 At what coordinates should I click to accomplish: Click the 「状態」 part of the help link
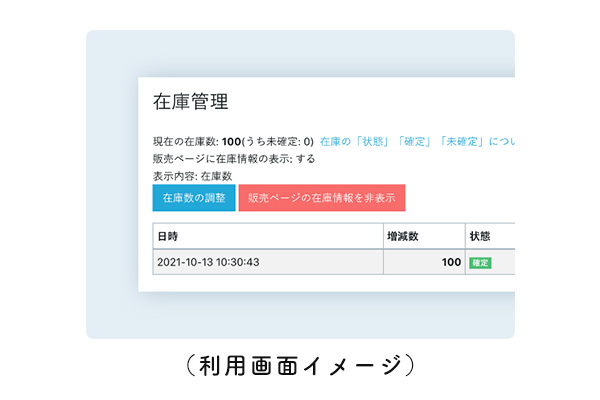pyautogui.click(x=371, y=142)
